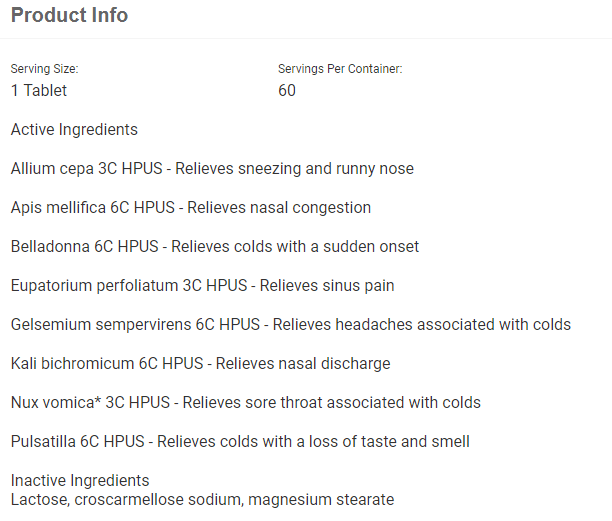Click the "Allium cepa 3C HPUS" ingredient name

click(88, 169)
